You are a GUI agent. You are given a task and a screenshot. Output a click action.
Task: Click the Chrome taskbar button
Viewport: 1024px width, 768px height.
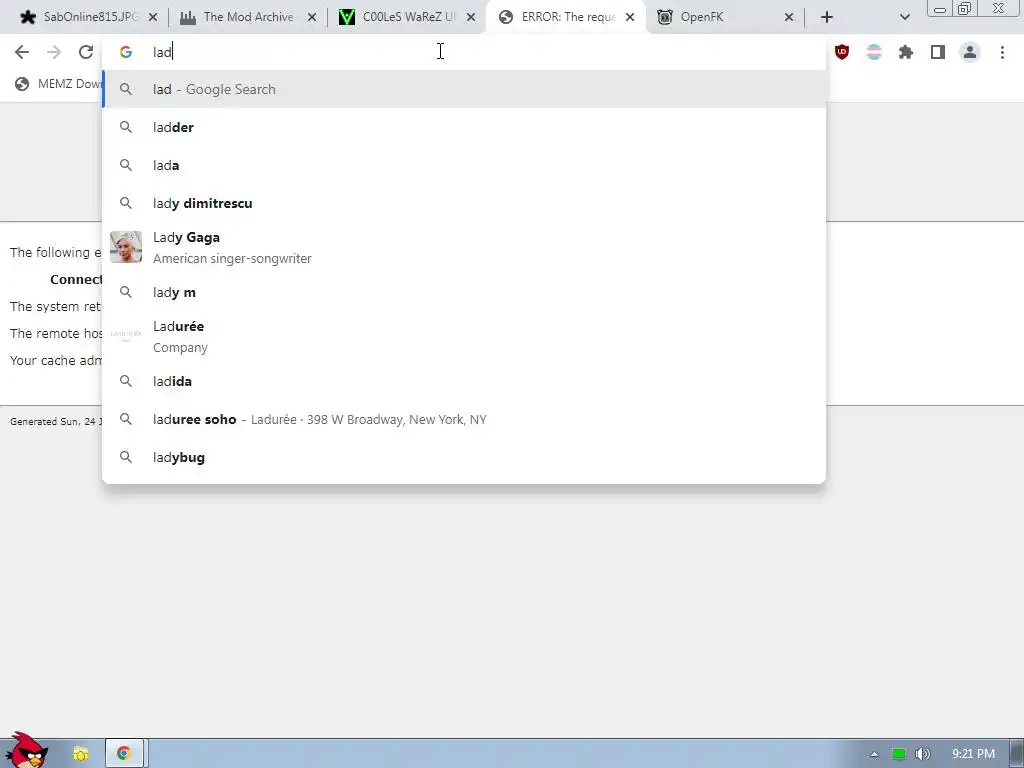pyautogui.click(x=124, y=754)
